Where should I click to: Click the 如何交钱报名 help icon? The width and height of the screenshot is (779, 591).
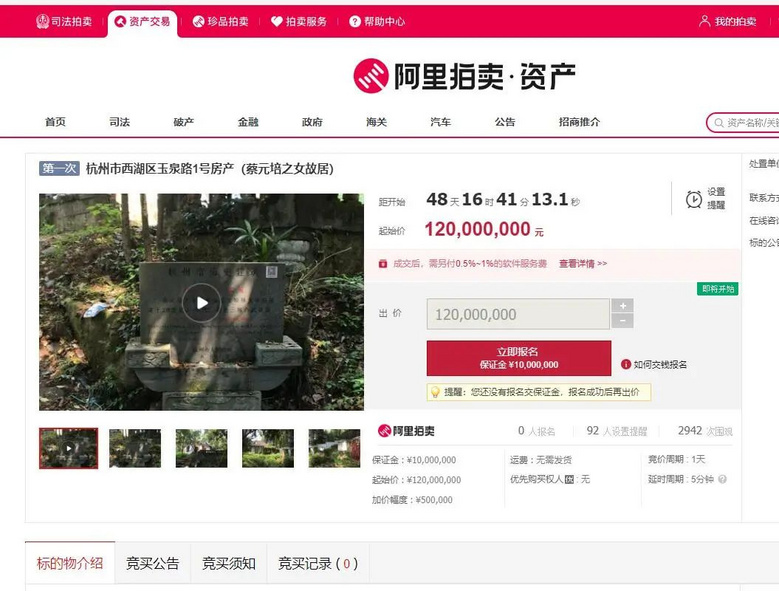(x=626, y=365)
